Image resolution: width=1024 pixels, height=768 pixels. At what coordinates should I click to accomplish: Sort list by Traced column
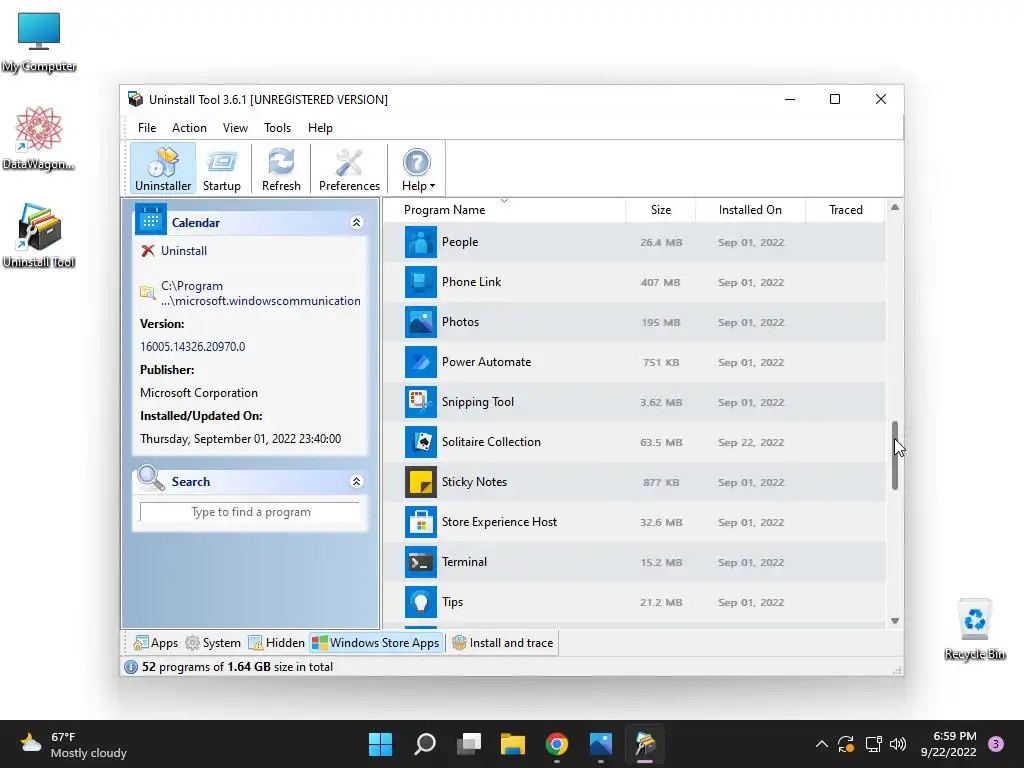click(x=845, y=210)
